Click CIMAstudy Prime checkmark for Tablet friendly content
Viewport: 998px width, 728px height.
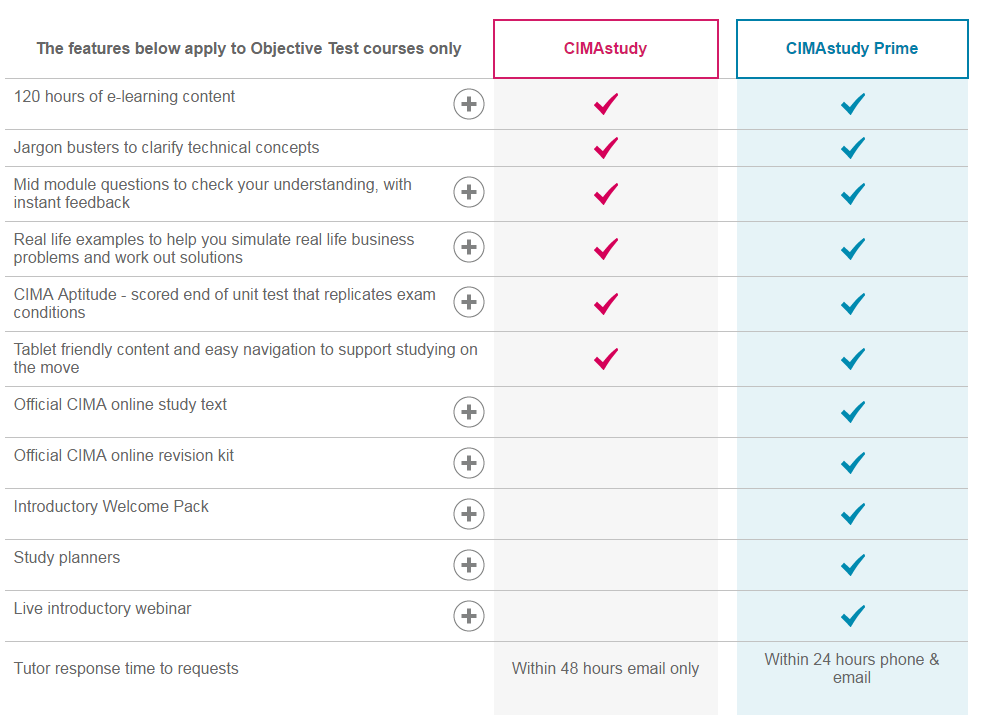pyautogui.click(x=851, y=358)
